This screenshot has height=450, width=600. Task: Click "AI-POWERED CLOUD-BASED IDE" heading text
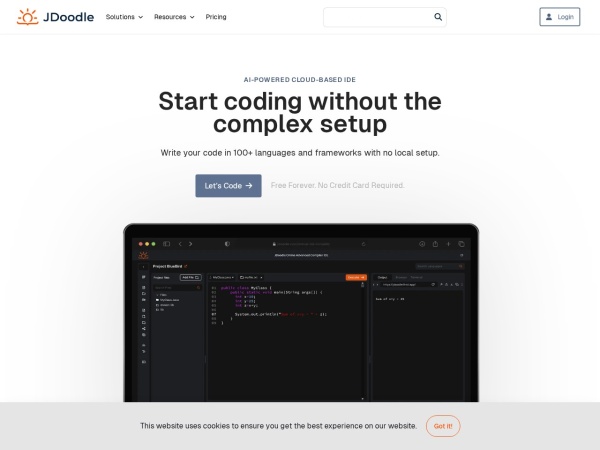pyautogui.click(x=300, y=80)
